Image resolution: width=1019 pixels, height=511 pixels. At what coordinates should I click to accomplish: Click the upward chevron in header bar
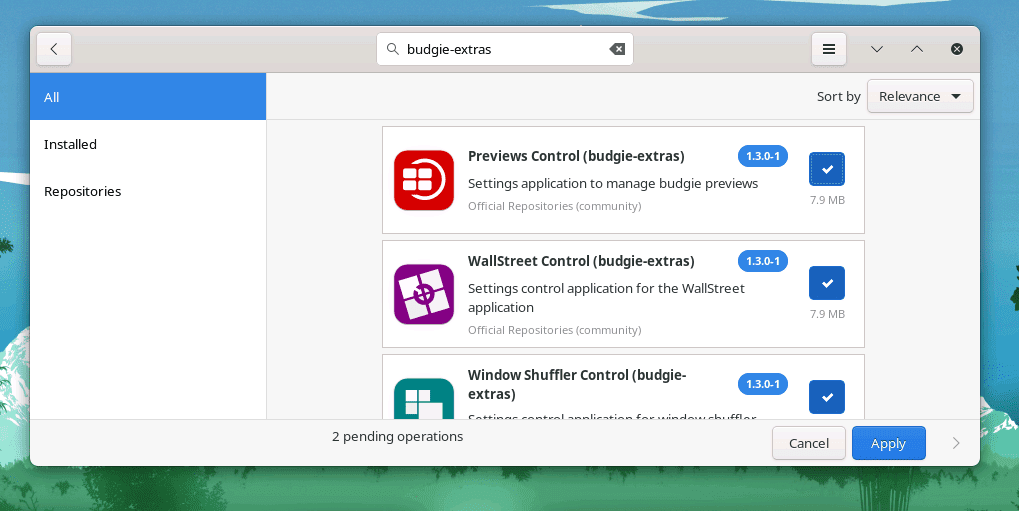pos(916,49)
